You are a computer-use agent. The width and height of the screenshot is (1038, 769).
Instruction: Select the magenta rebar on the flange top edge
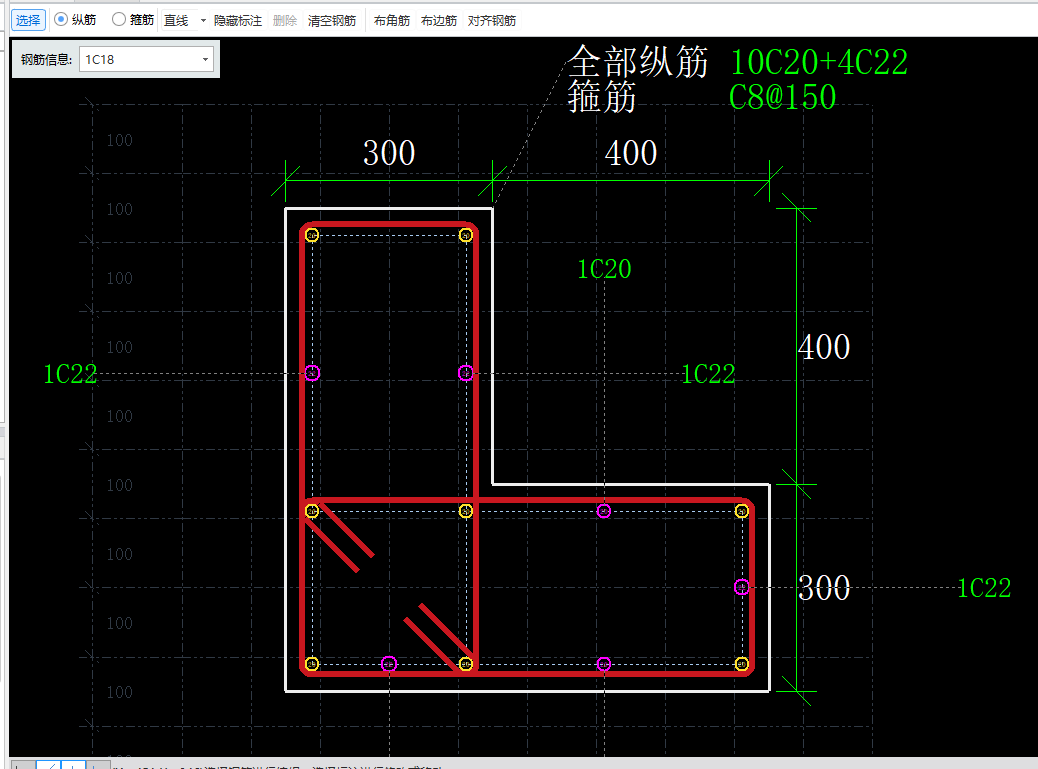pos(604,511)
